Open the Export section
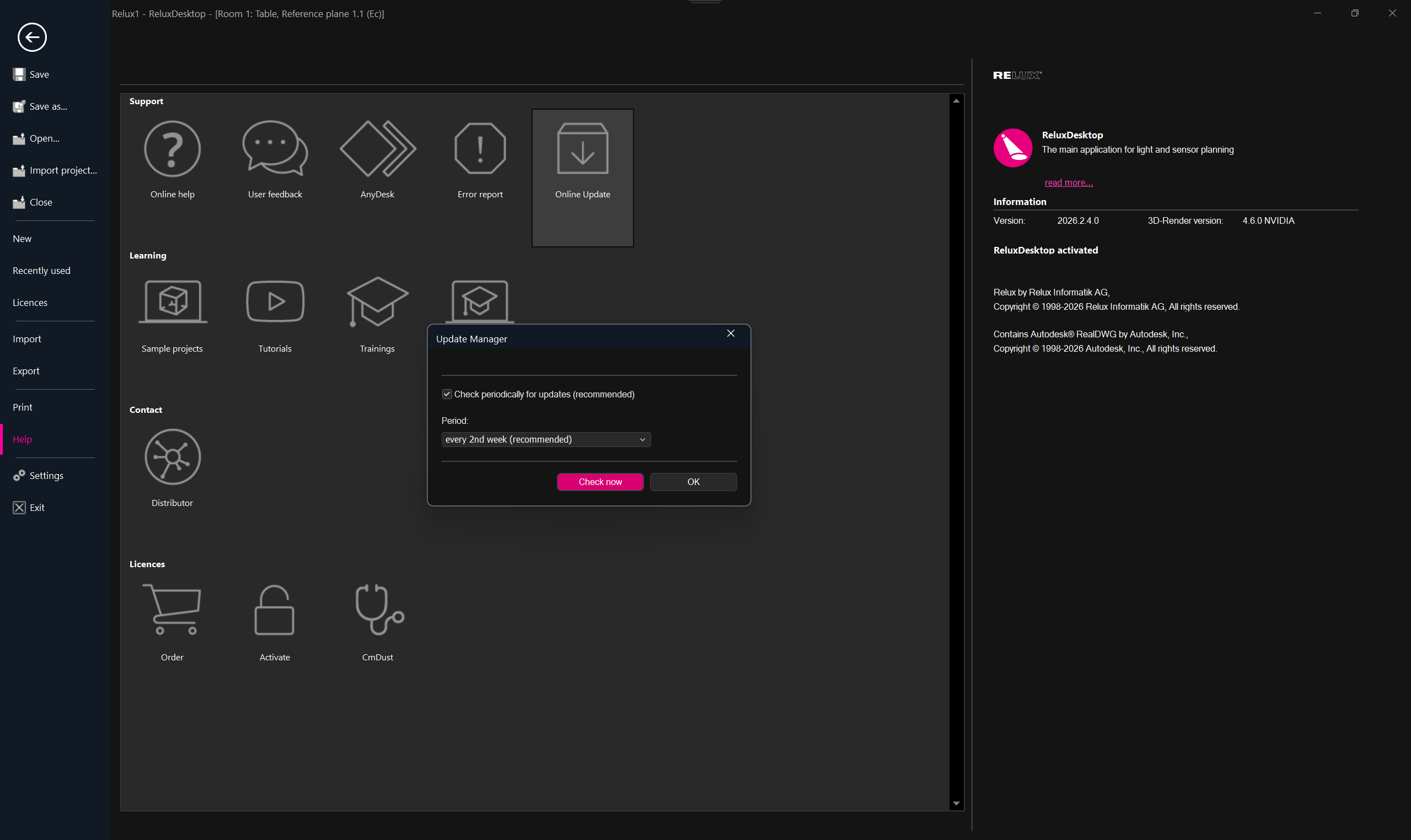This screenshot has width=1411, height=840. click(26, 371)
